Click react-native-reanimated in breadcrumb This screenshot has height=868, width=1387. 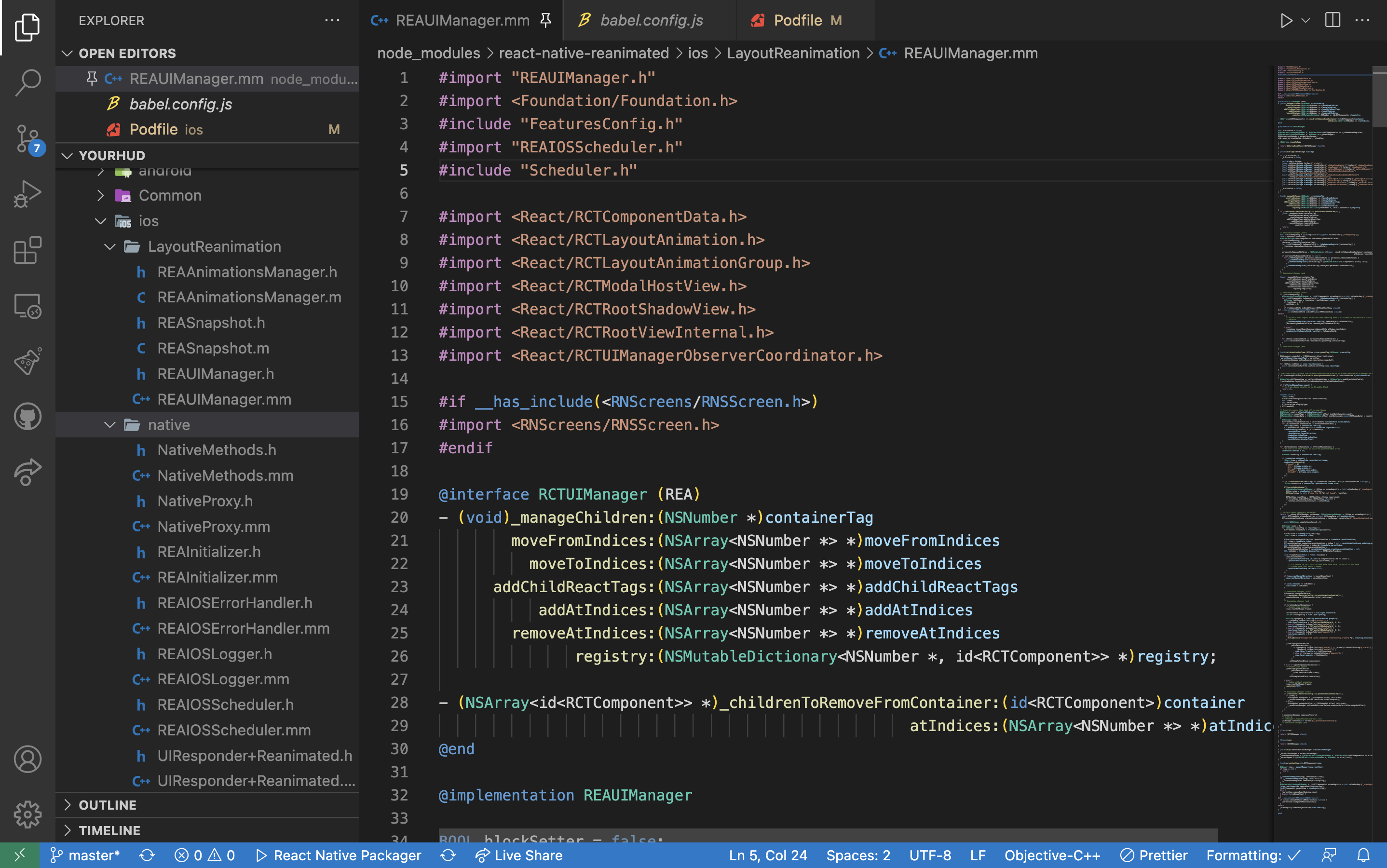pyautogui.click(x=584, y=54)
